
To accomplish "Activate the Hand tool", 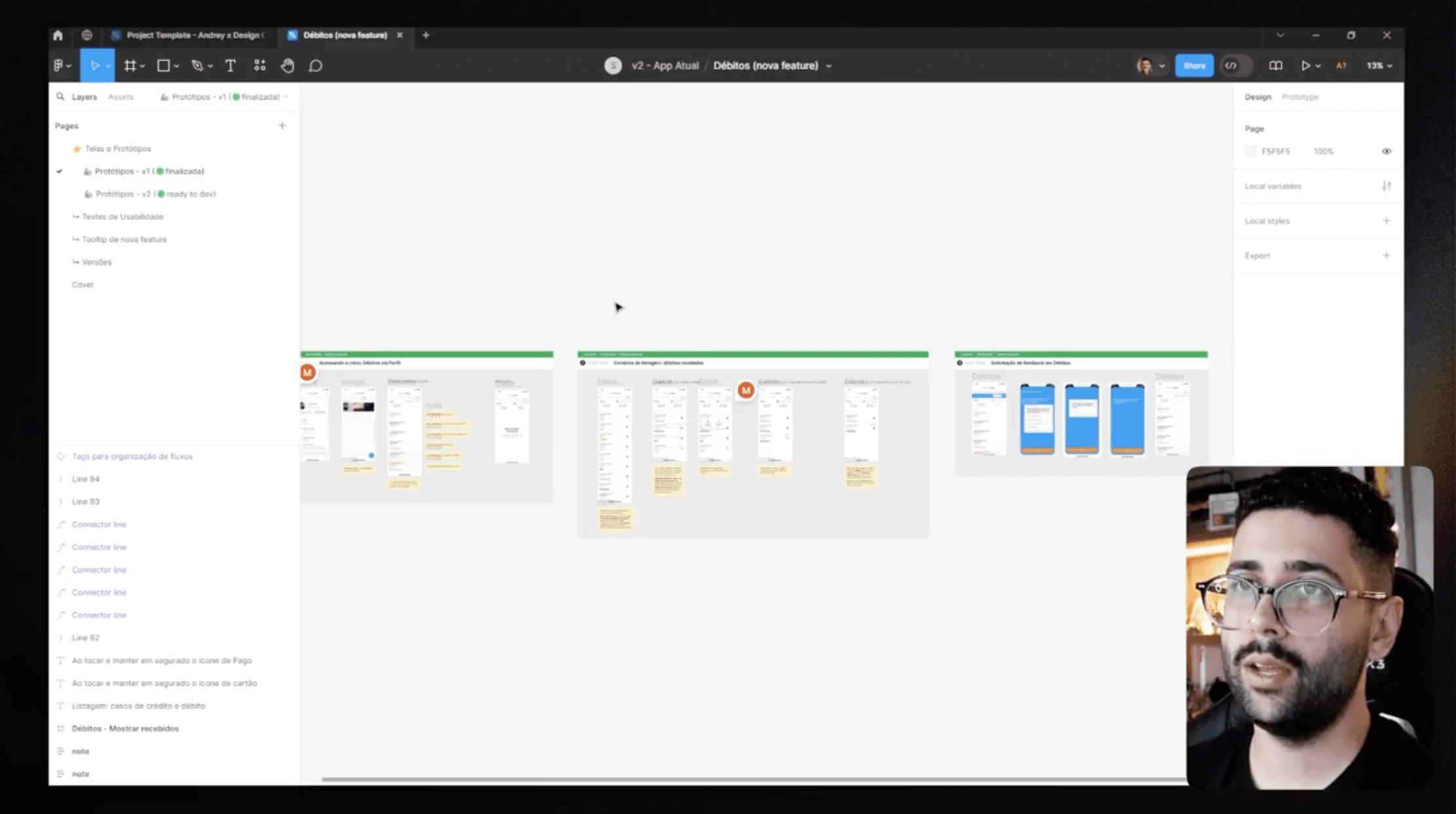I will 288,65.
